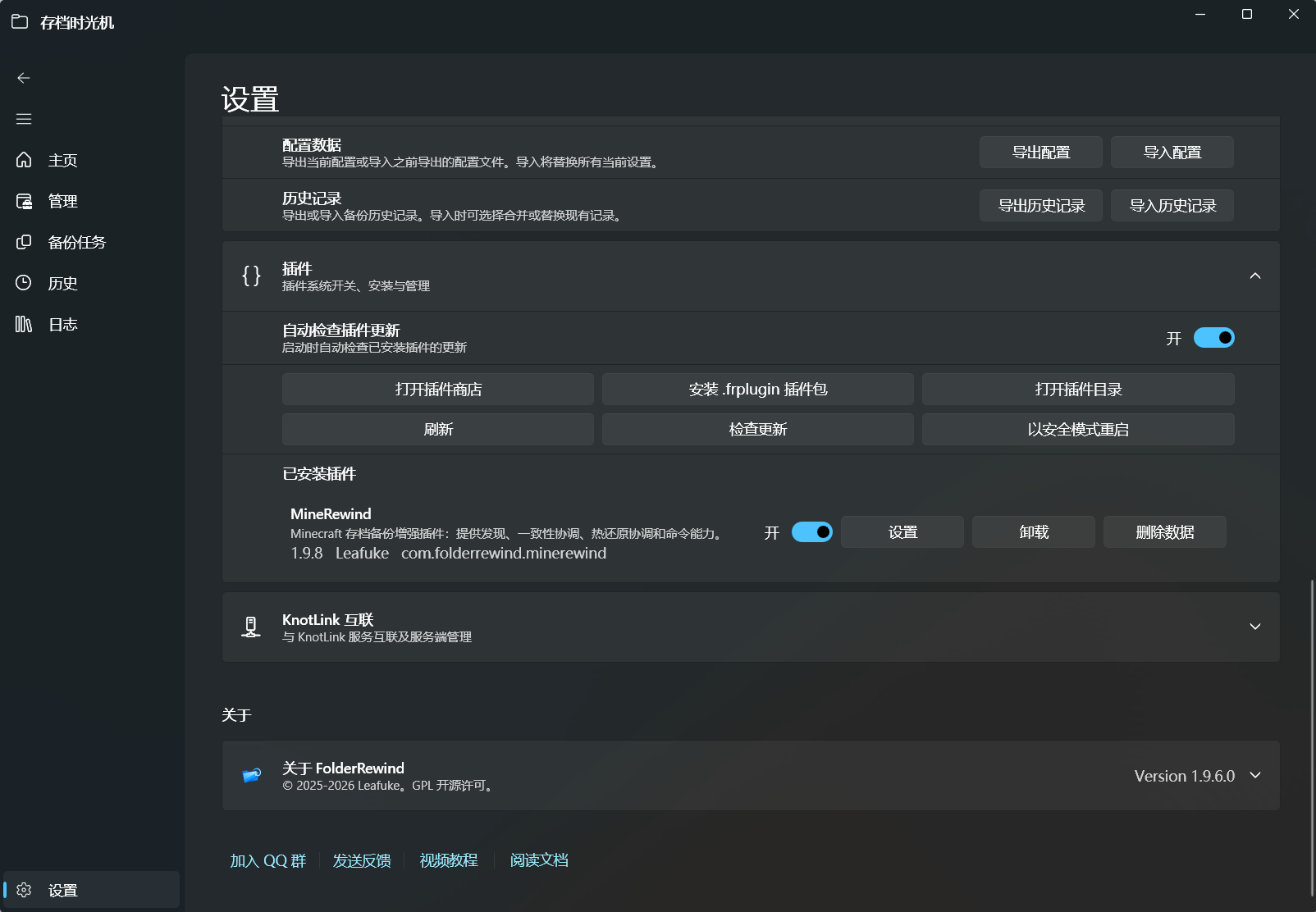Viewport: 1316px width, 912px height.
Task: Click 导入配置 button
Action: tap(1172, 152)
